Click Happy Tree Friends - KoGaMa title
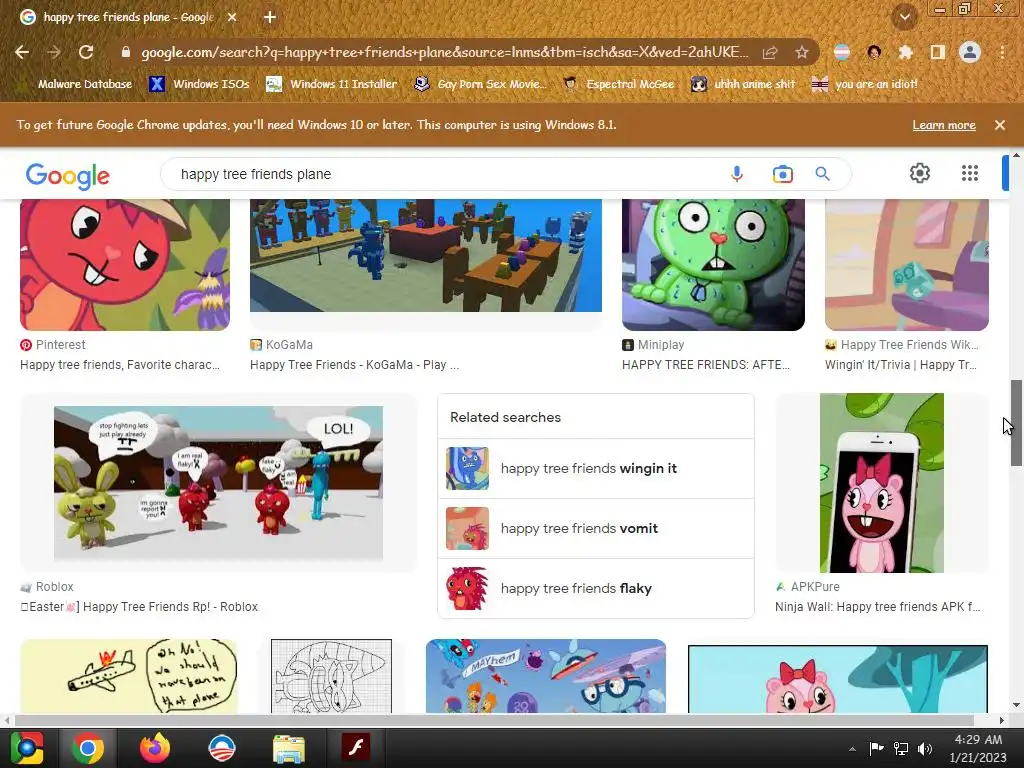The height and width of the screenshot is (768, 1024). click(x=354, y=364)
